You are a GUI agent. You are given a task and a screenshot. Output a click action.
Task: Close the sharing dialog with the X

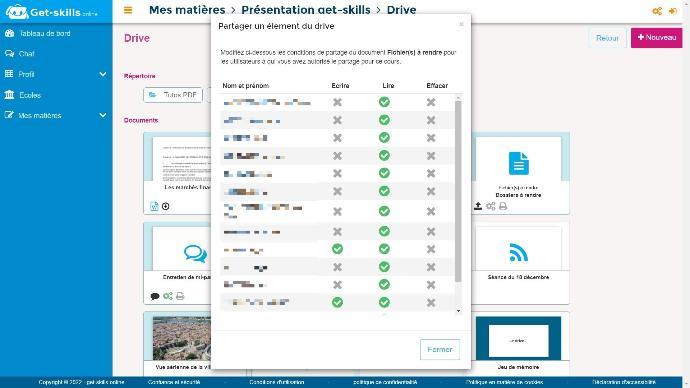click(x=461, y=24)
